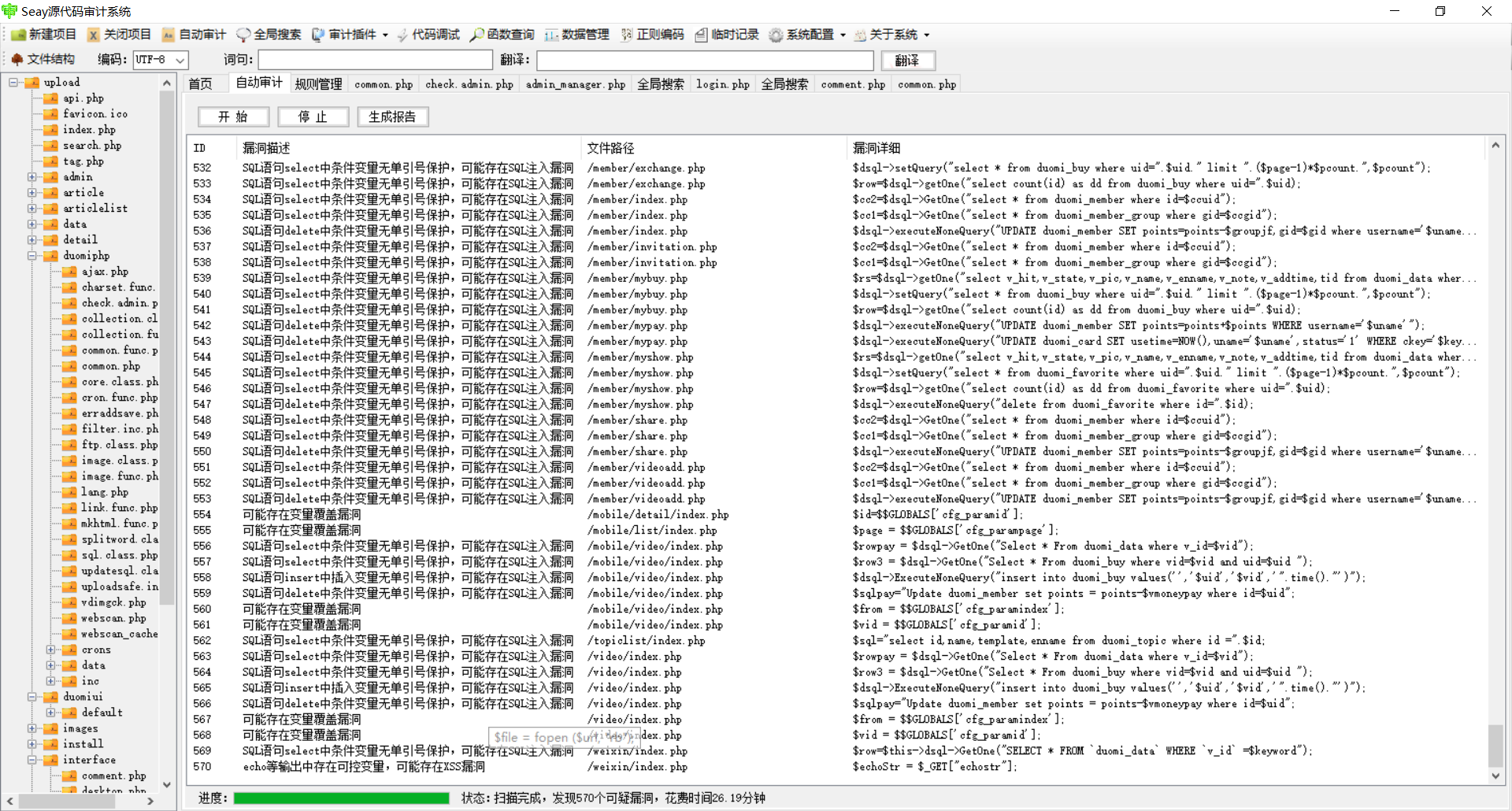This screenshot has width=1512, height=811.
Task: Select the sql.class.php file icon
Action: pos(70,555)
